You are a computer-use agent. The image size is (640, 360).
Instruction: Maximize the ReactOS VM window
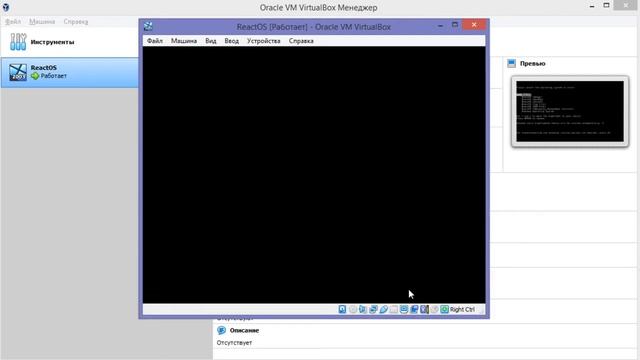point(455,25)
